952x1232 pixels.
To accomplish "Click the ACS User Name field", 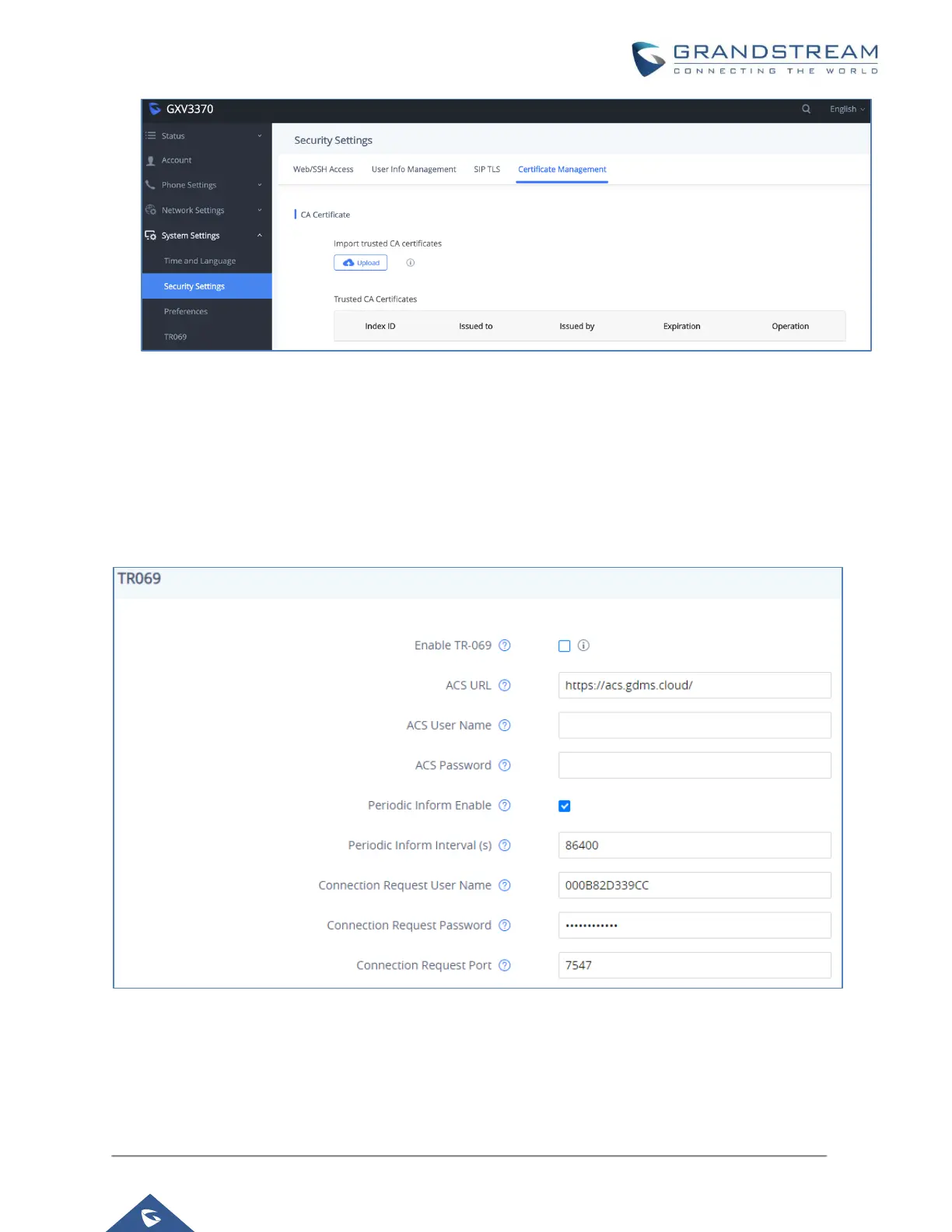I will [x=695, y=726].
